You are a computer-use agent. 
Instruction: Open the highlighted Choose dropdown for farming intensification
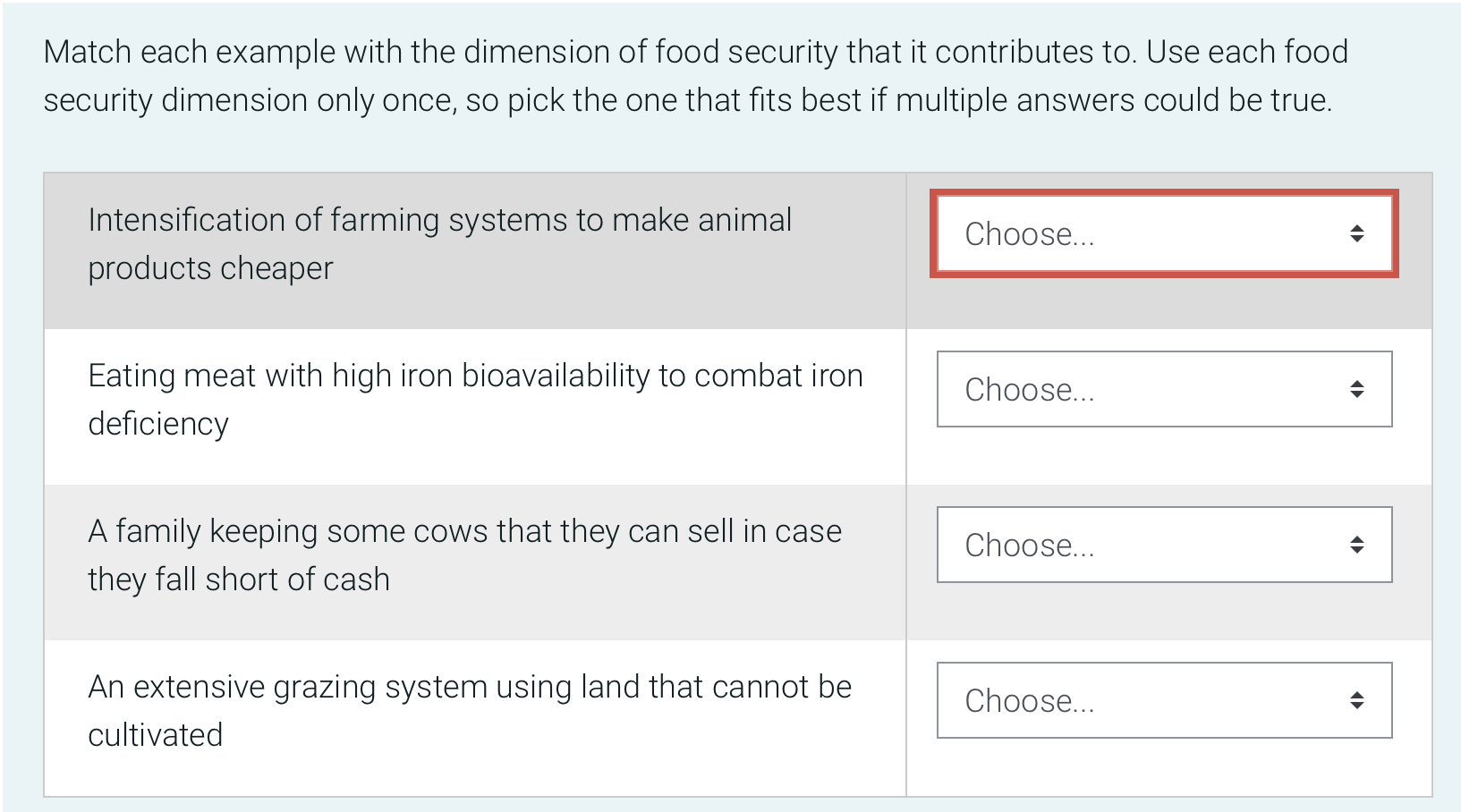[x=1163, y=233]
